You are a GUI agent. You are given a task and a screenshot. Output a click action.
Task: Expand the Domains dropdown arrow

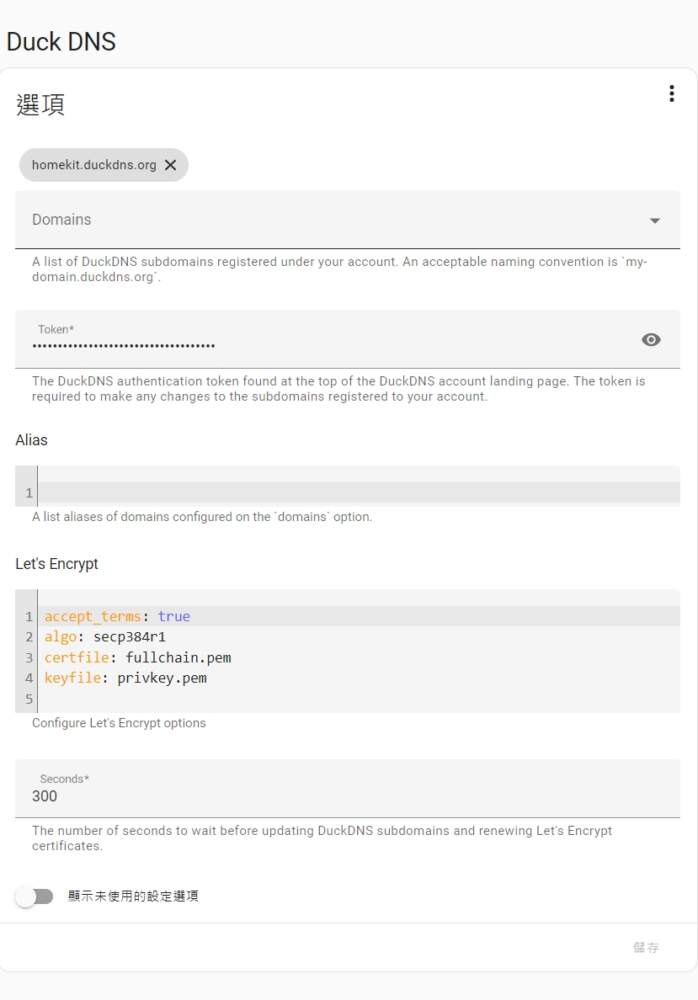pyautogui.click(x=655, y=220)
